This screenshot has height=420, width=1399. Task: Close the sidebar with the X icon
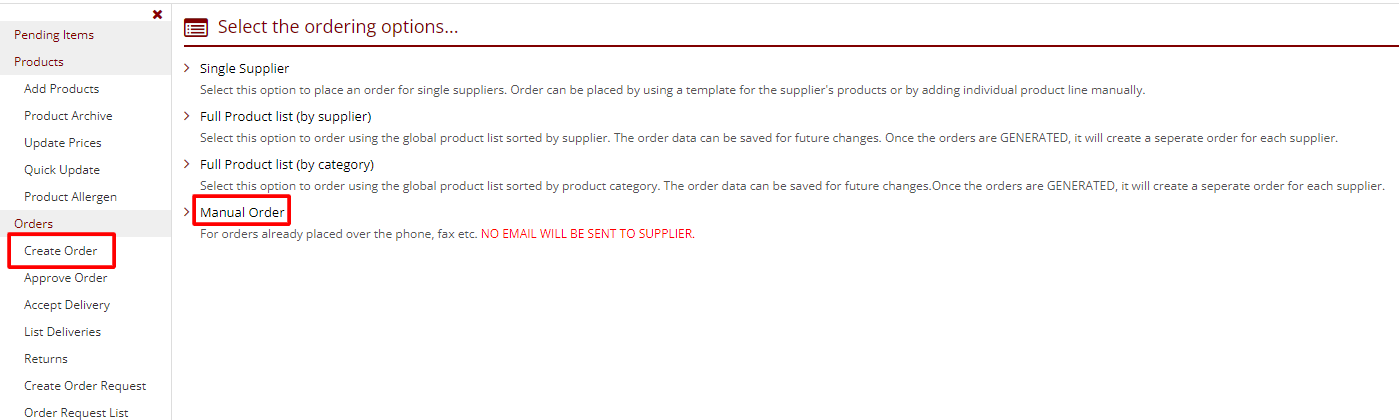coord(157,14)
